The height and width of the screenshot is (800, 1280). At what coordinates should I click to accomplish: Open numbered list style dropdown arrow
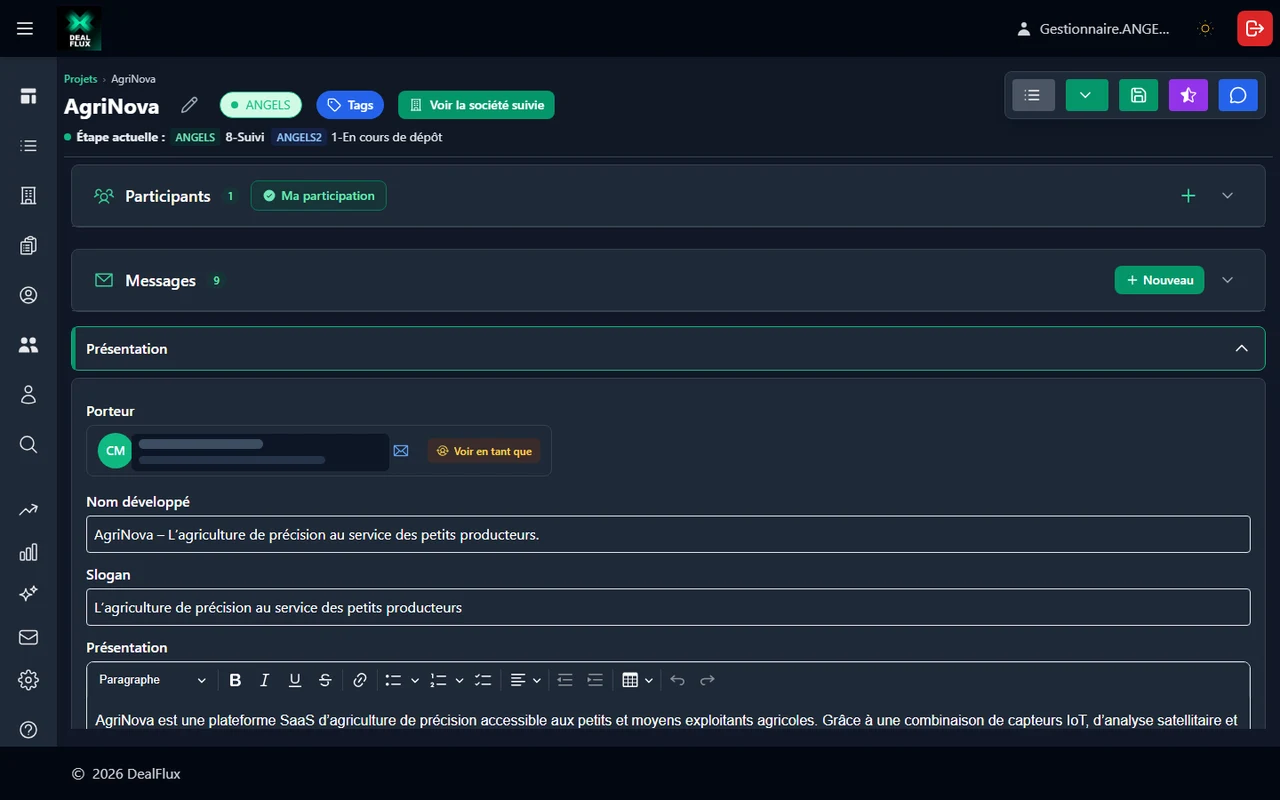pyautogui.click(x=460, y=680)
